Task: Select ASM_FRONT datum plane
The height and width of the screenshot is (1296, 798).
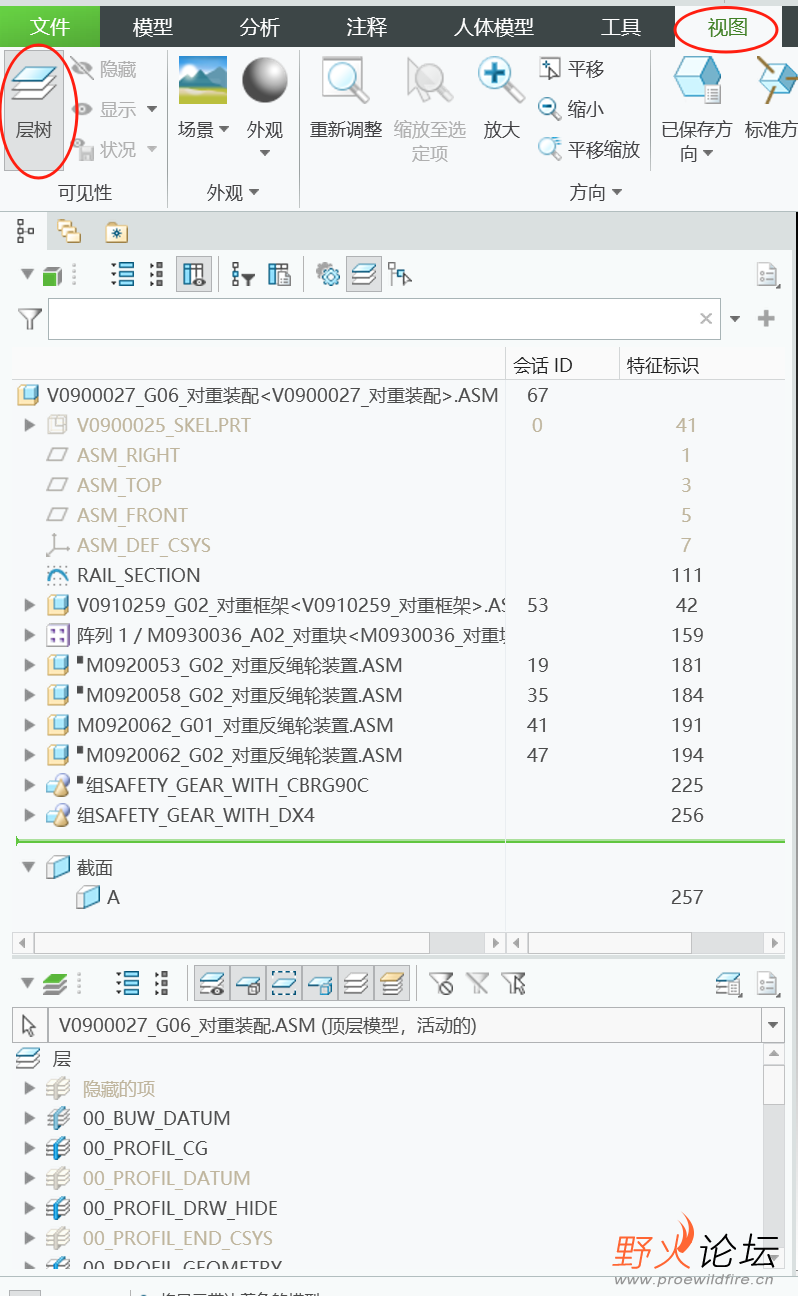Action: coord(132,515)
